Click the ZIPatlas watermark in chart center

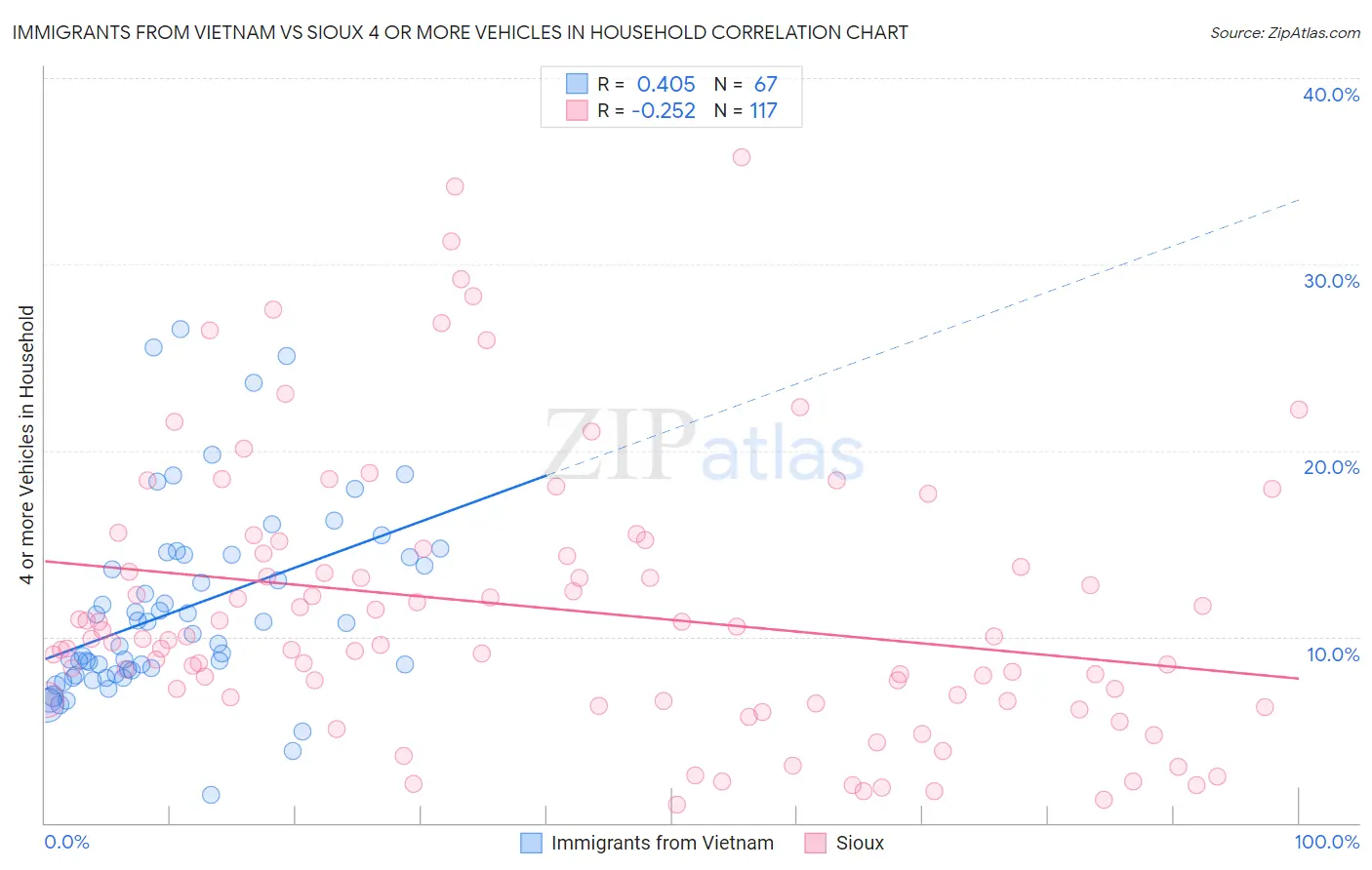705,446
